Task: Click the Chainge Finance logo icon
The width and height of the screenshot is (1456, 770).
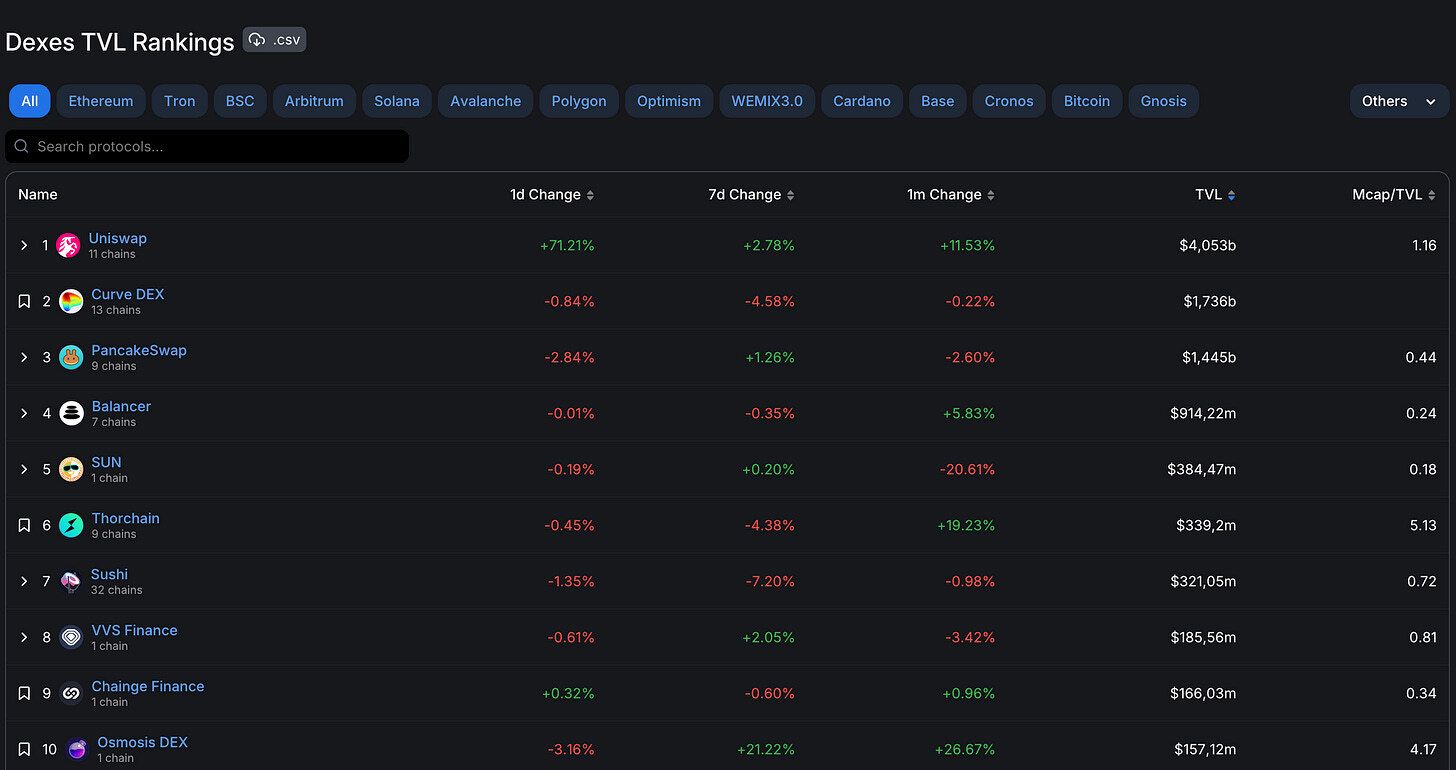Action: (71, 693)
